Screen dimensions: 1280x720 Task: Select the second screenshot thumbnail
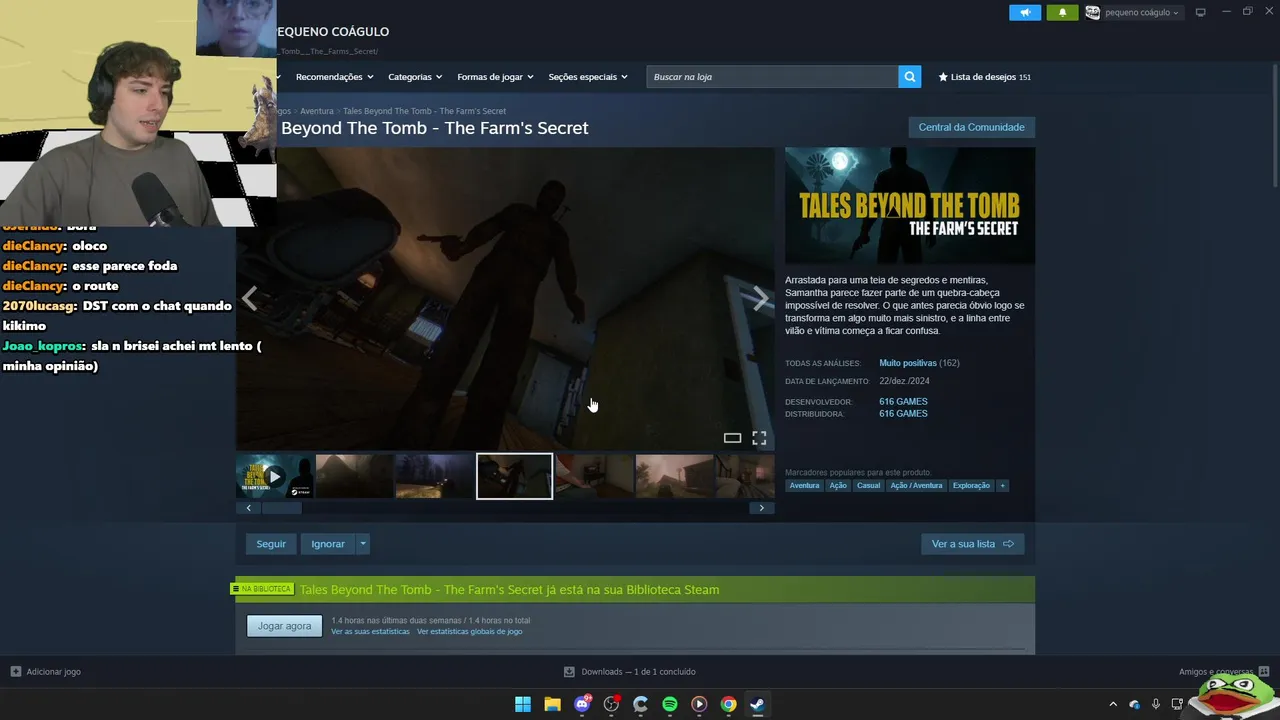[354, 476]
